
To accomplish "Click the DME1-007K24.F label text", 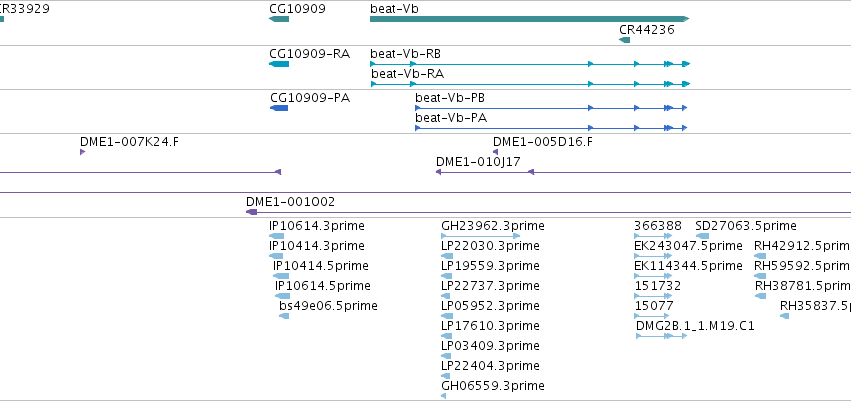I will pos(129,142).
